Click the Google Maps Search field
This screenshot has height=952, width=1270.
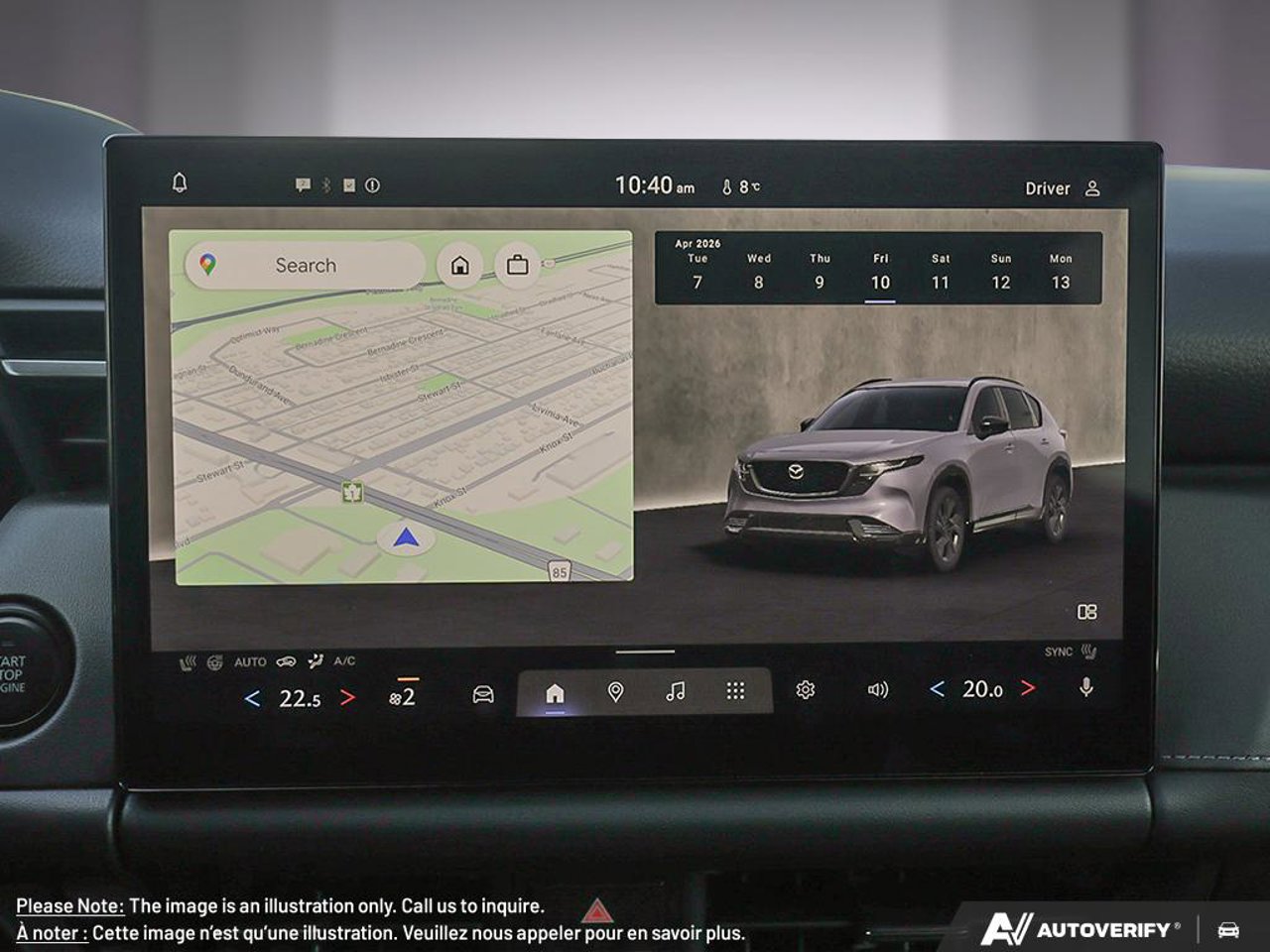coord(306,266)
